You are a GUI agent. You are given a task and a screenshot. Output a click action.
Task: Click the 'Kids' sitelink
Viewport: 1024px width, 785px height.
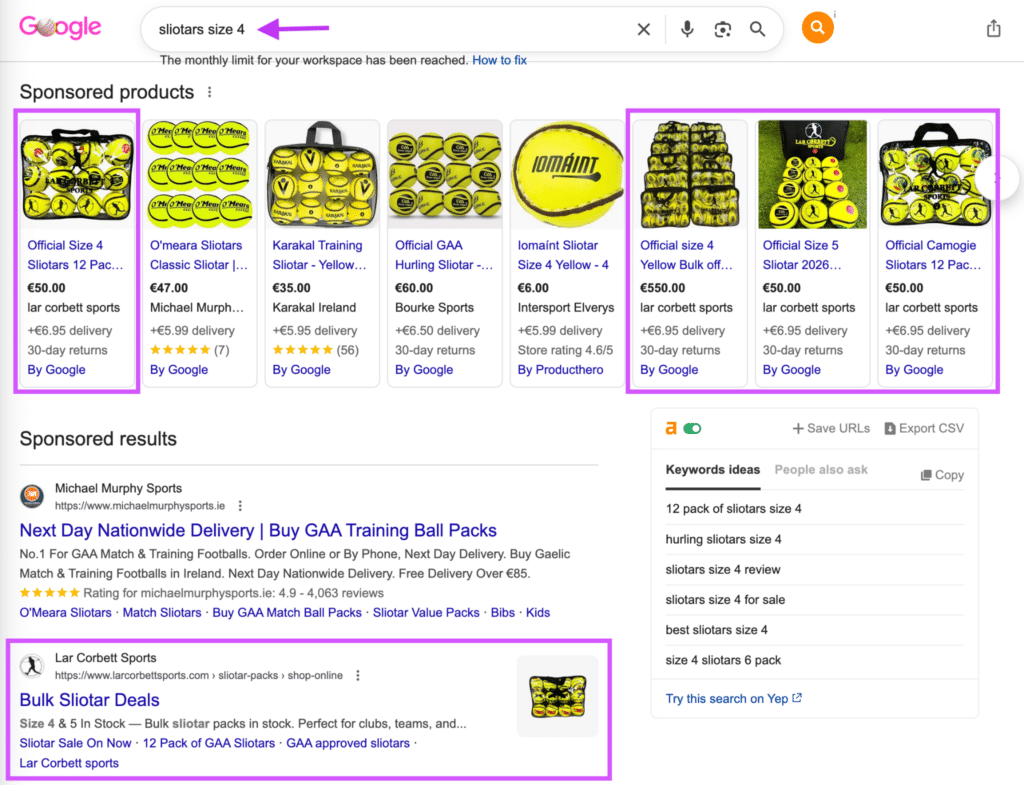538,613
